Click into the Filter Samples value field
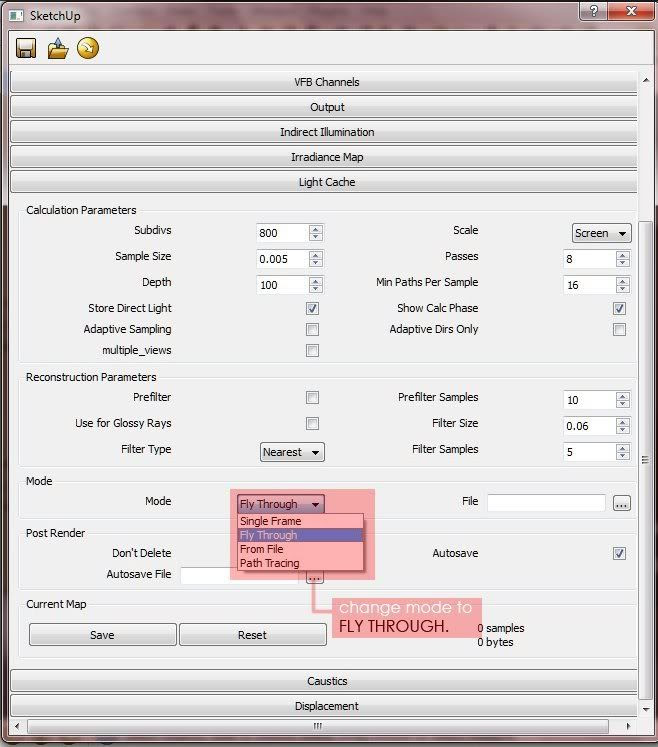658x747 pixels. pyautogui.click(x=589, y=452)
